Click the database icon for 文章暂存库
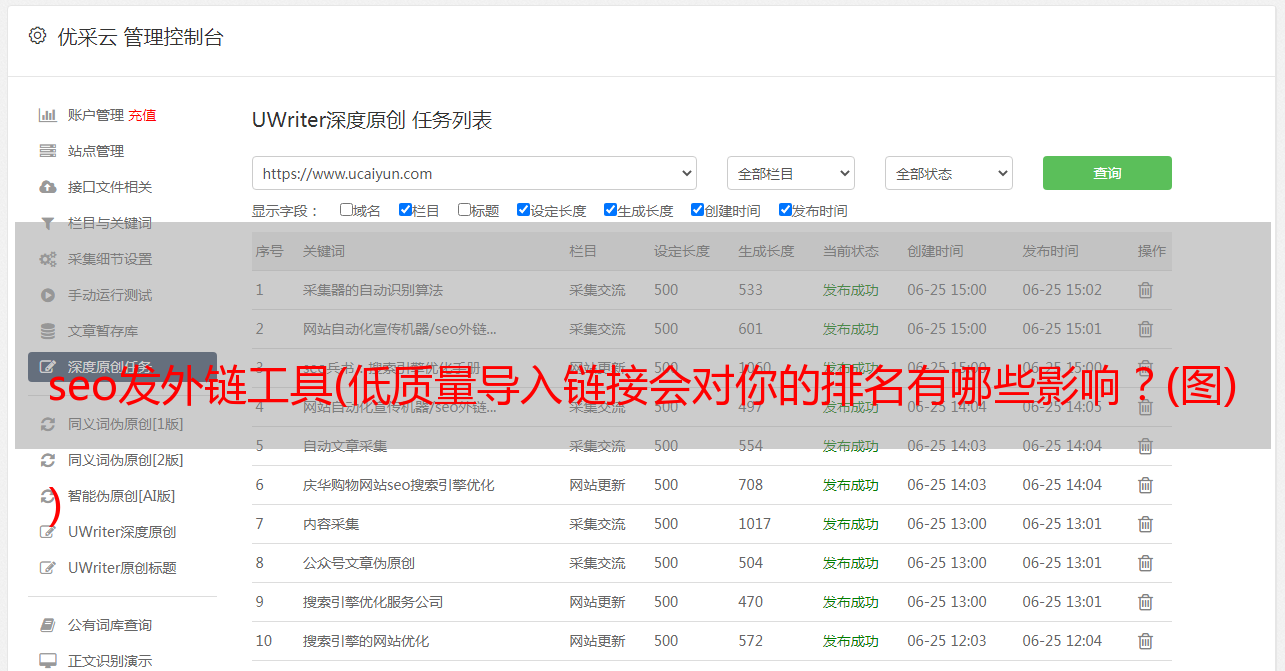The image size is (1285, 671). click(x=47, y=331)
